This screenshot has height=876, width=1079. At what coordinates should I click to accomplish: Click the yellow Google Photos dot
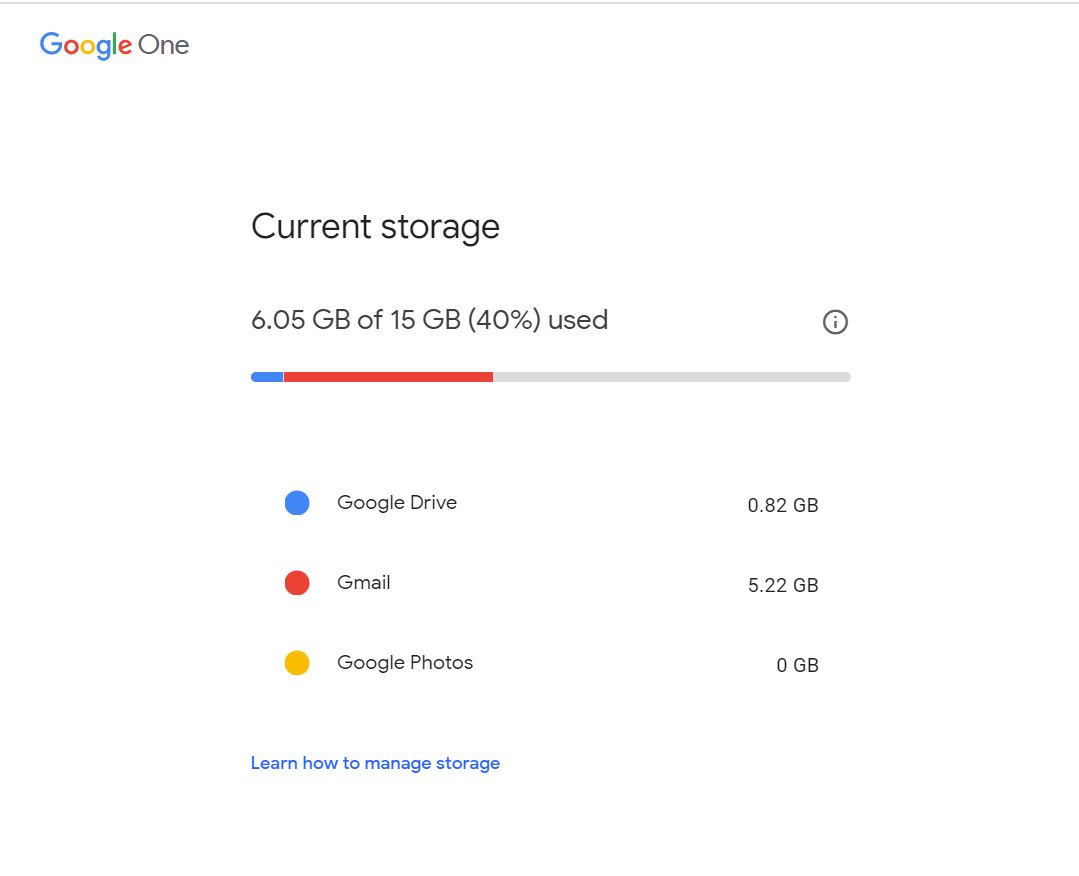pos(296,662)
